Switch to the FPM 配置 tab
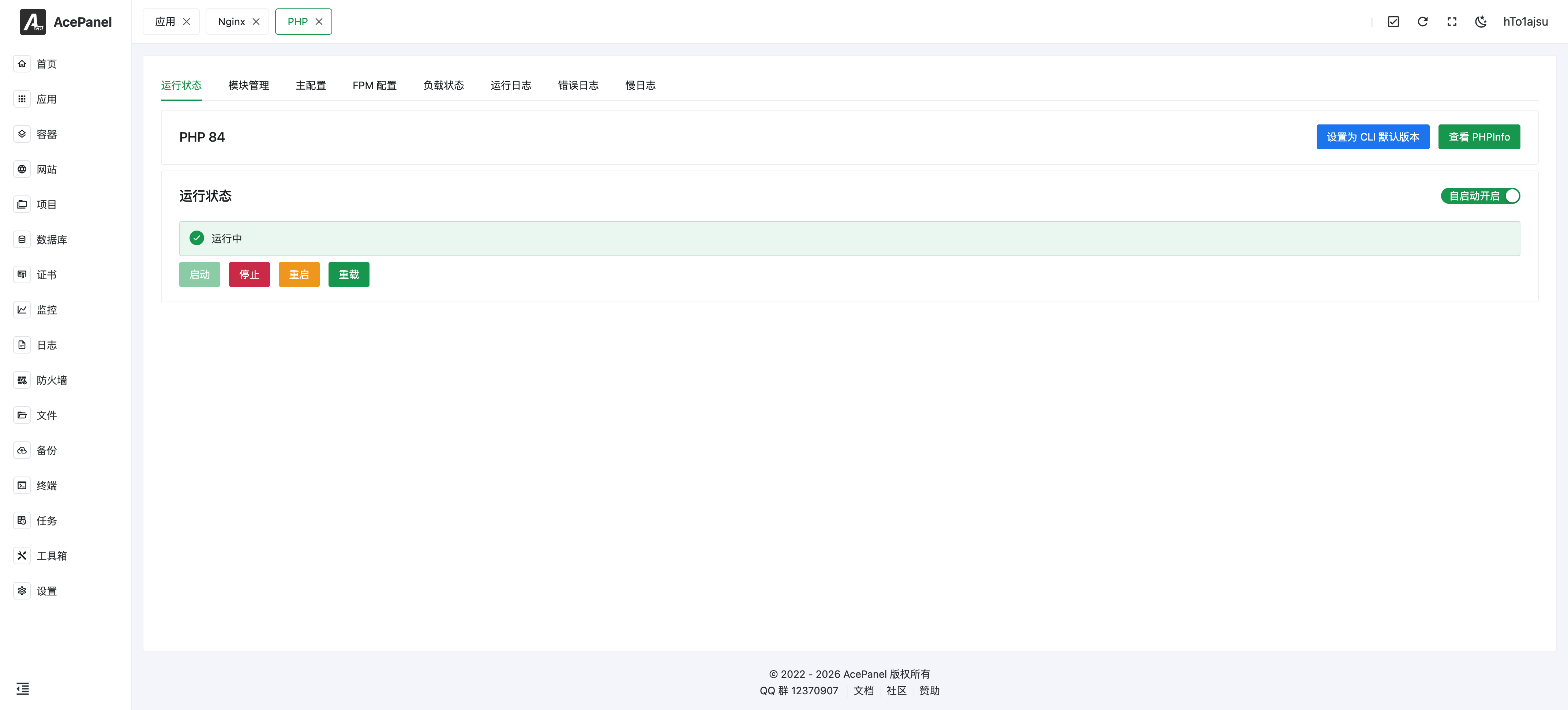This screenshot has height=710, width=1568. [x=374, y=86]
